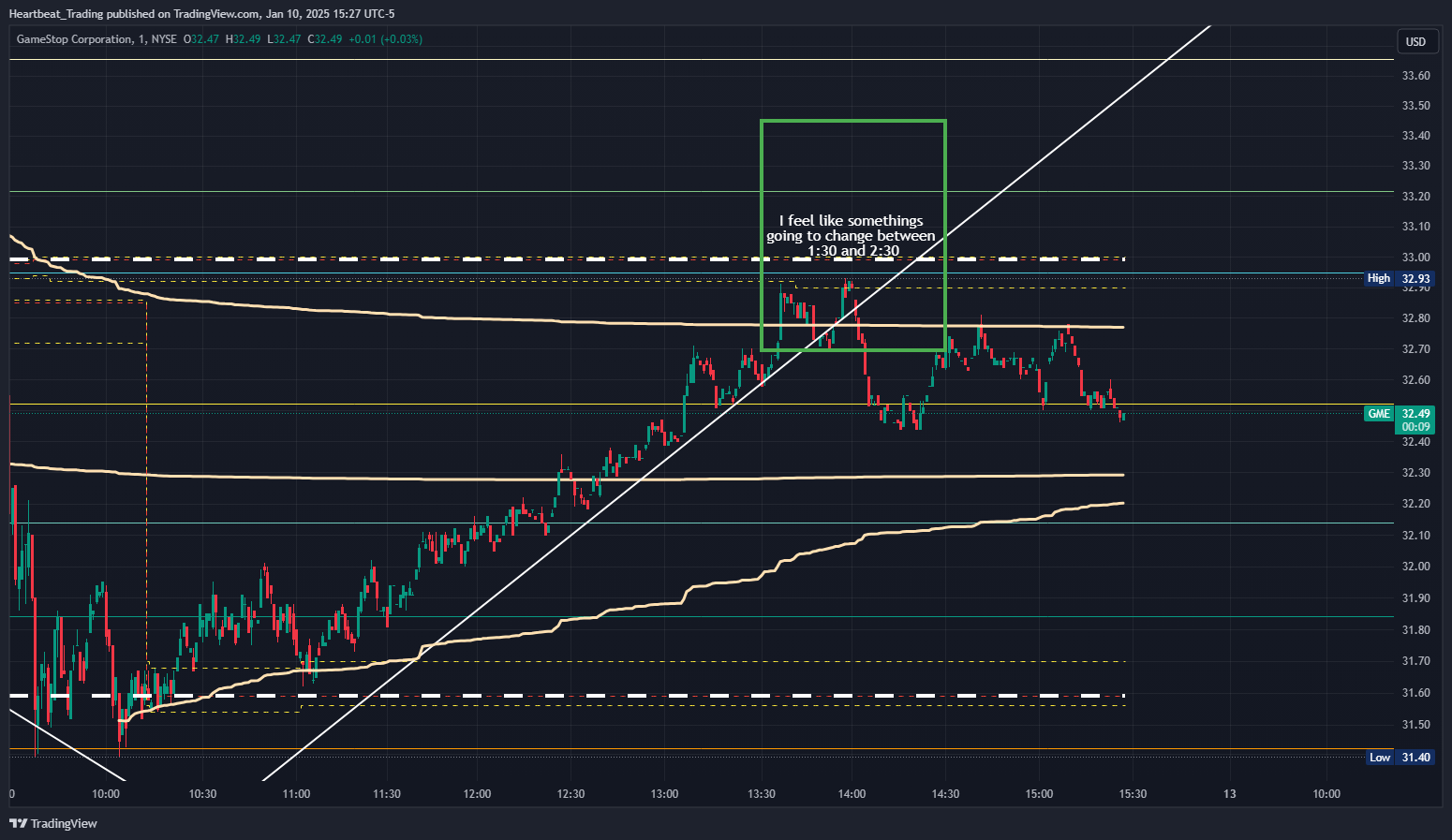This screenshot has width=1452, height=840.
Task: Click the 12:00 time axis label
Action: point(477,794)
